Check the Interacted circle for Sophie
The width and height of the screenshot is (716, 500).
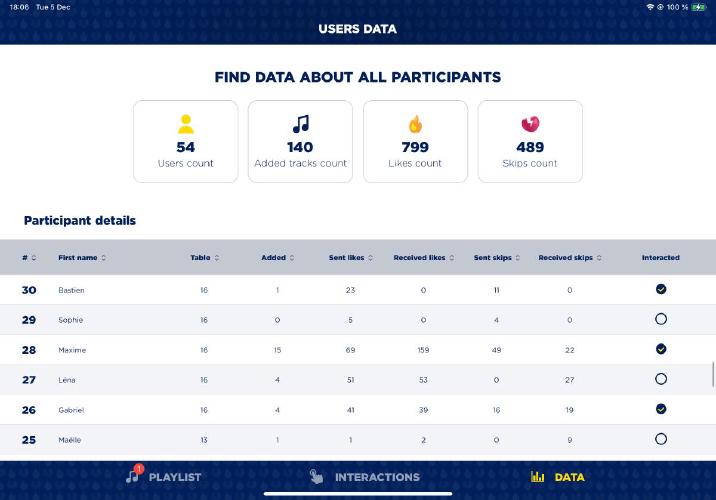pyautogui.click(x=661, y=319)
